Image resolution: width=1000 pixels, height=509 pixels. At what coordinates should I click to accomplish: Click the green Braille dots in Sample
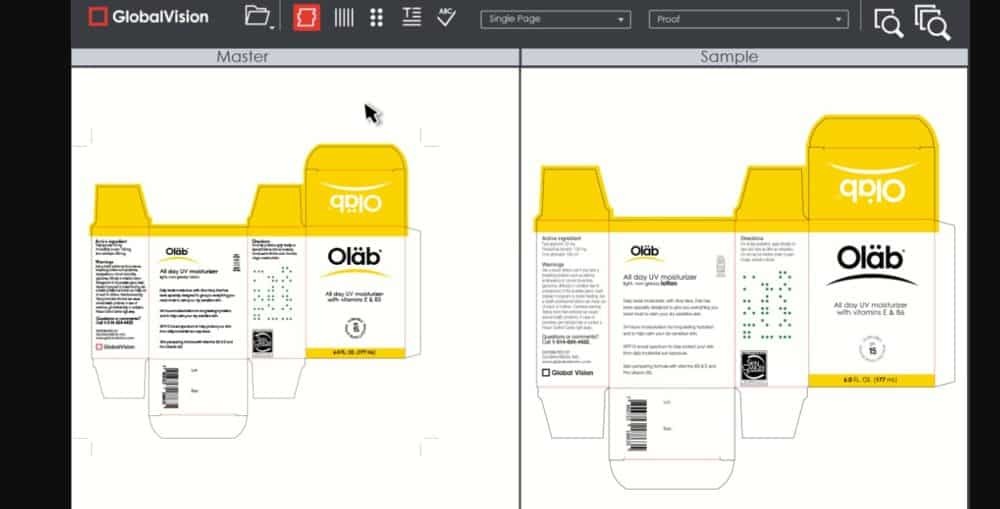pos(765,306)
